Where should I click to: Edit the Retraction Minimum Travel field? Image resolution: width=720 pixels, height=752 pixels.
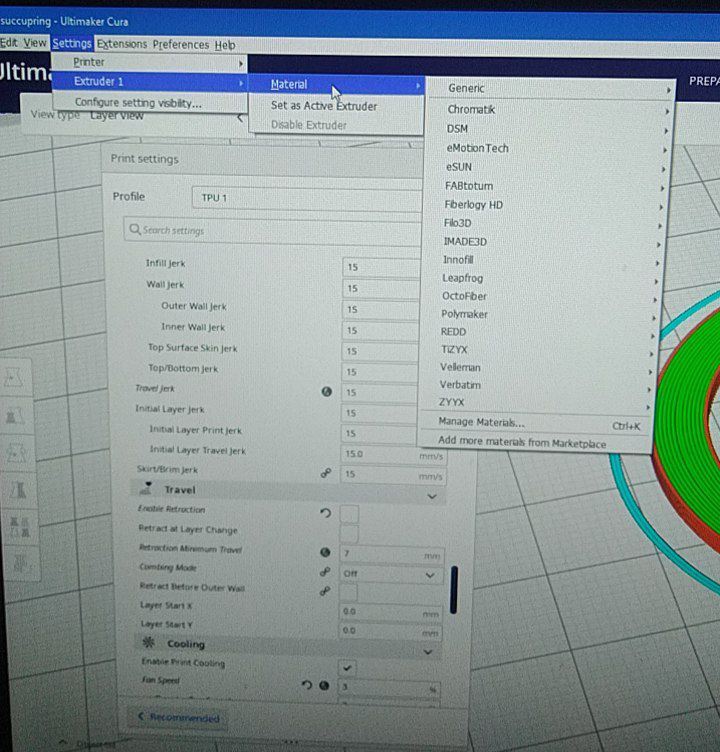point(391,555)
